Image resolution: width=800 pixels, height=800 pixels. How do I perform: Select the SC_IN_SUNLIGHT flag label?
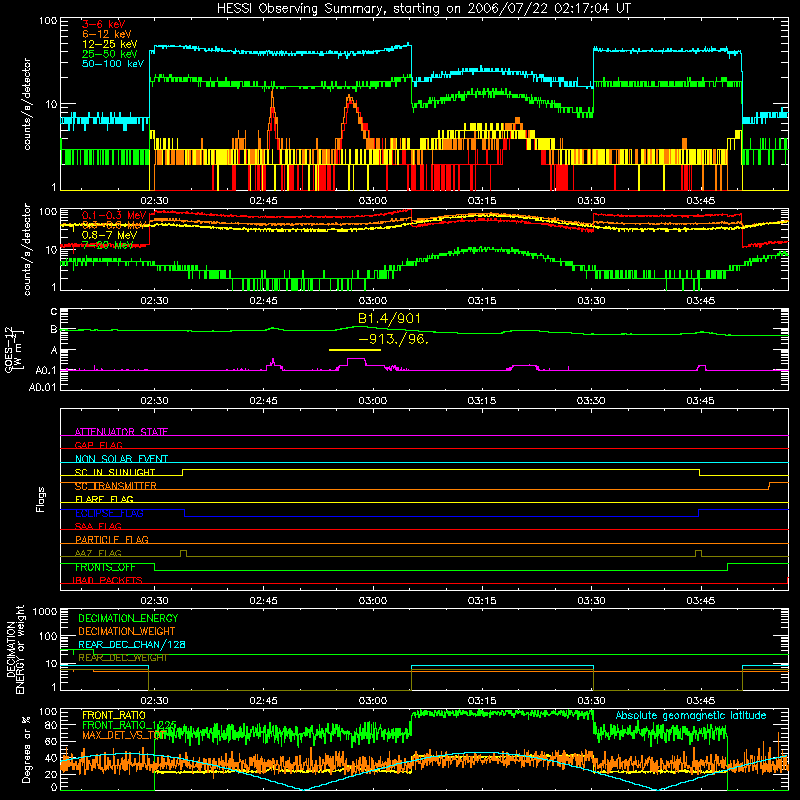[115, 472]
